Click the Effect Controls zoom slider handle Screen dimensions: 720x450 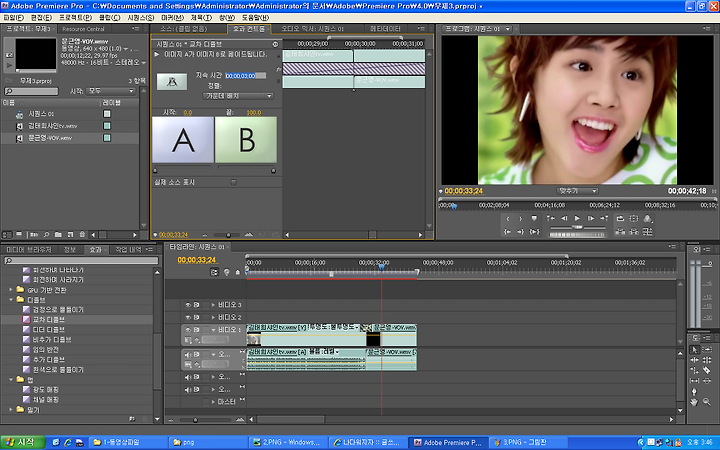pyautogui.click(x=228, y=235)
